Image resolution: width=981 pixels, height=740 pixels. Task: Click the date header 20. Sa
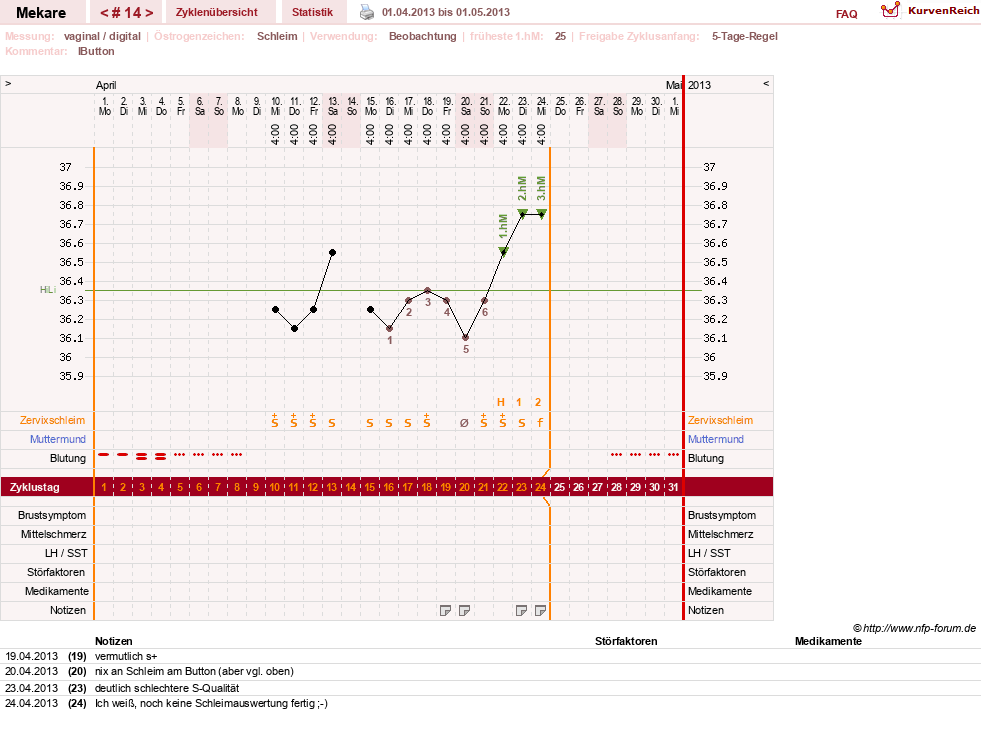(x=465, y=106)
